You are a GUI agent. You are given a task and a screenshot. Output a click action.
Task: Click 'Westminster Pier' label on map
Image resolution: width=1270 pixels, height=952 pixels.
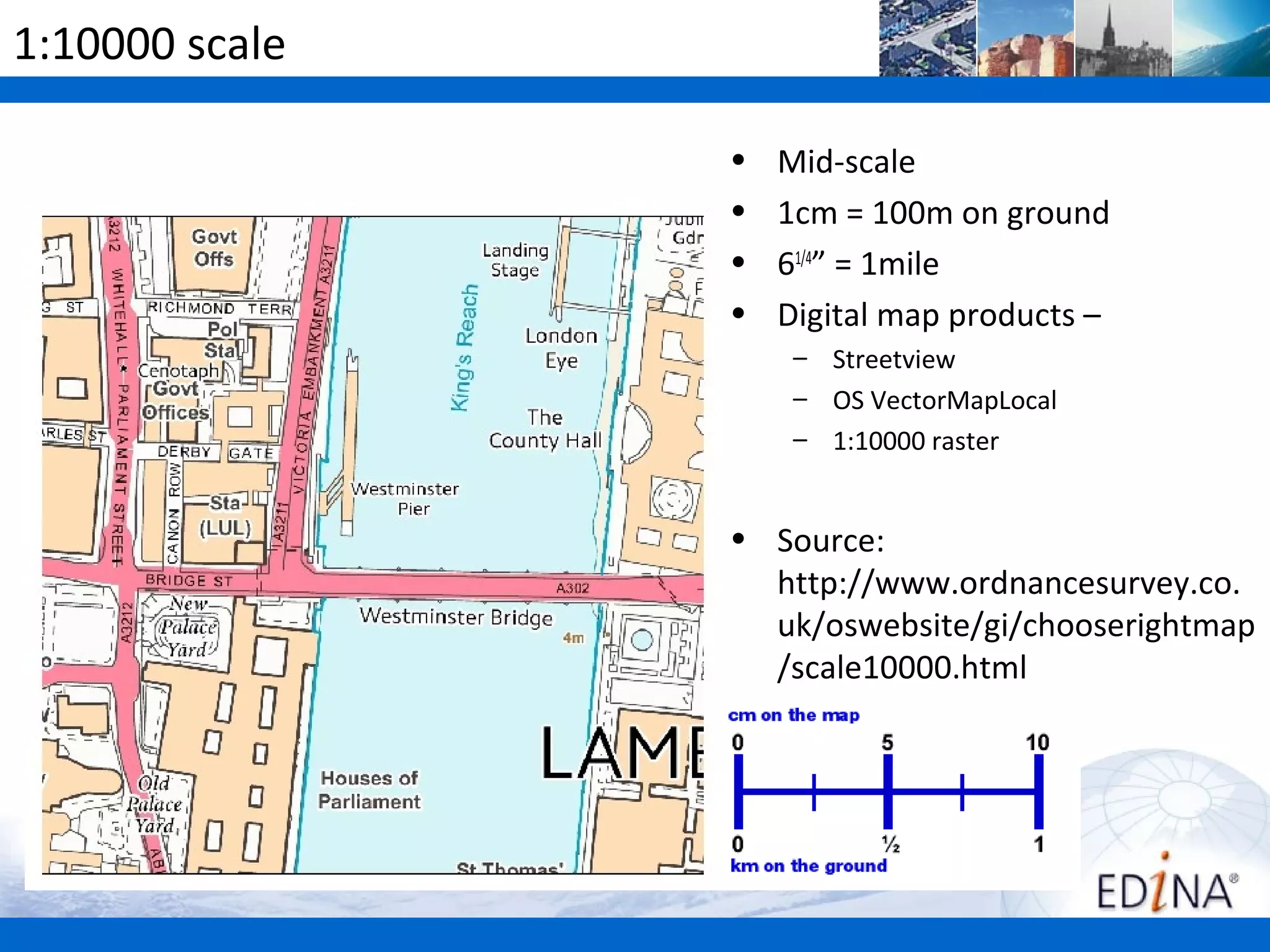pos(405,499)
